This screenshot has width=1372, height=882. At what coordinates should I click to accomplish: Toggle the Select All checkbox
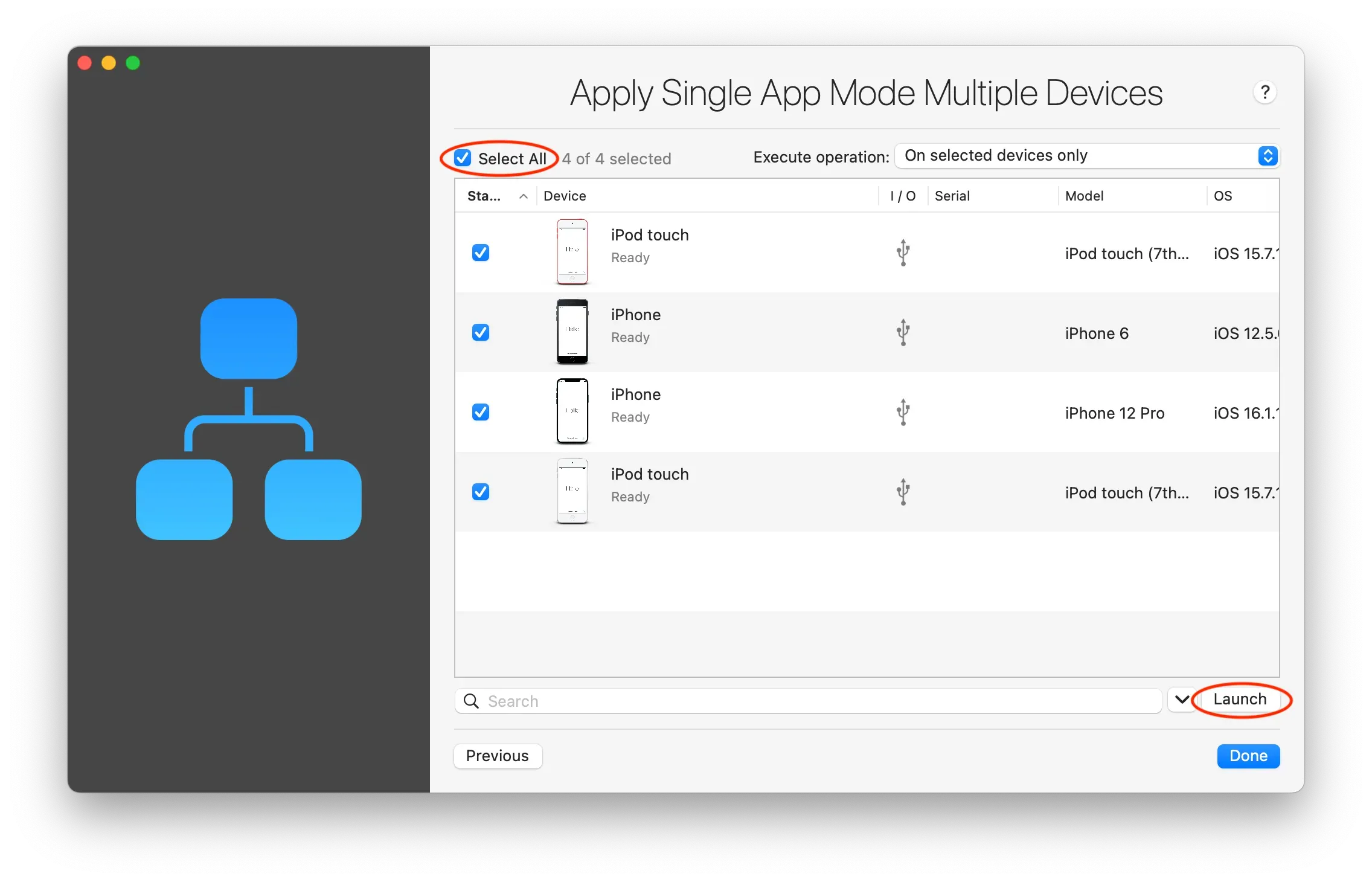pyautogui.click(x=461, y=157)
